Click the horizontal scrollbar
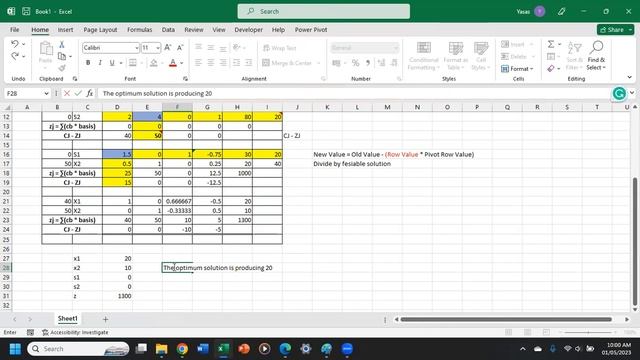Screen dimensions: 640x360 tap(506, 319)
